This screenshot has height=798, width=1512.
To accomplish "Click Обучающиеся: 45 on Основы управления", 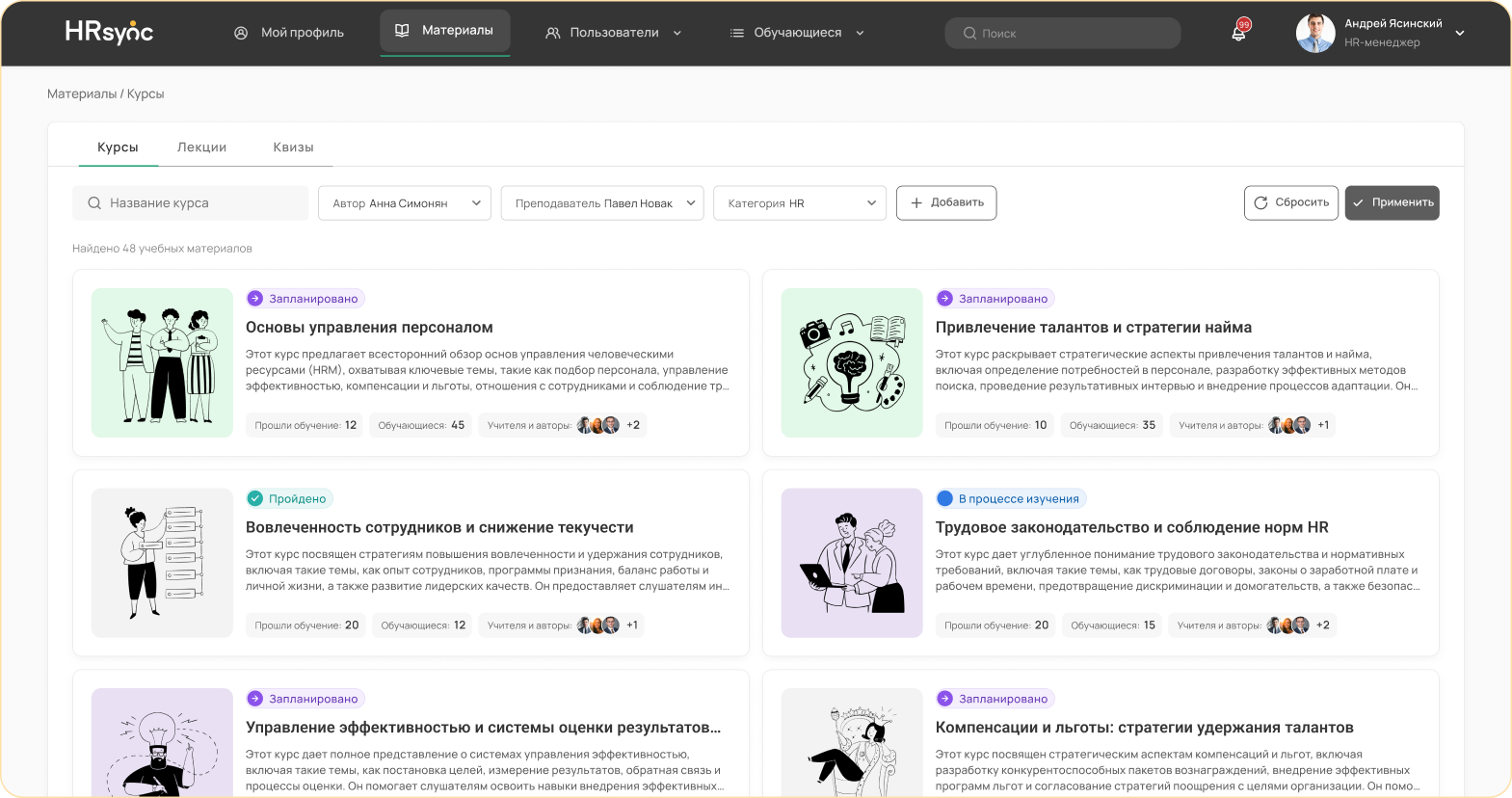I will [x=421, y=425].
